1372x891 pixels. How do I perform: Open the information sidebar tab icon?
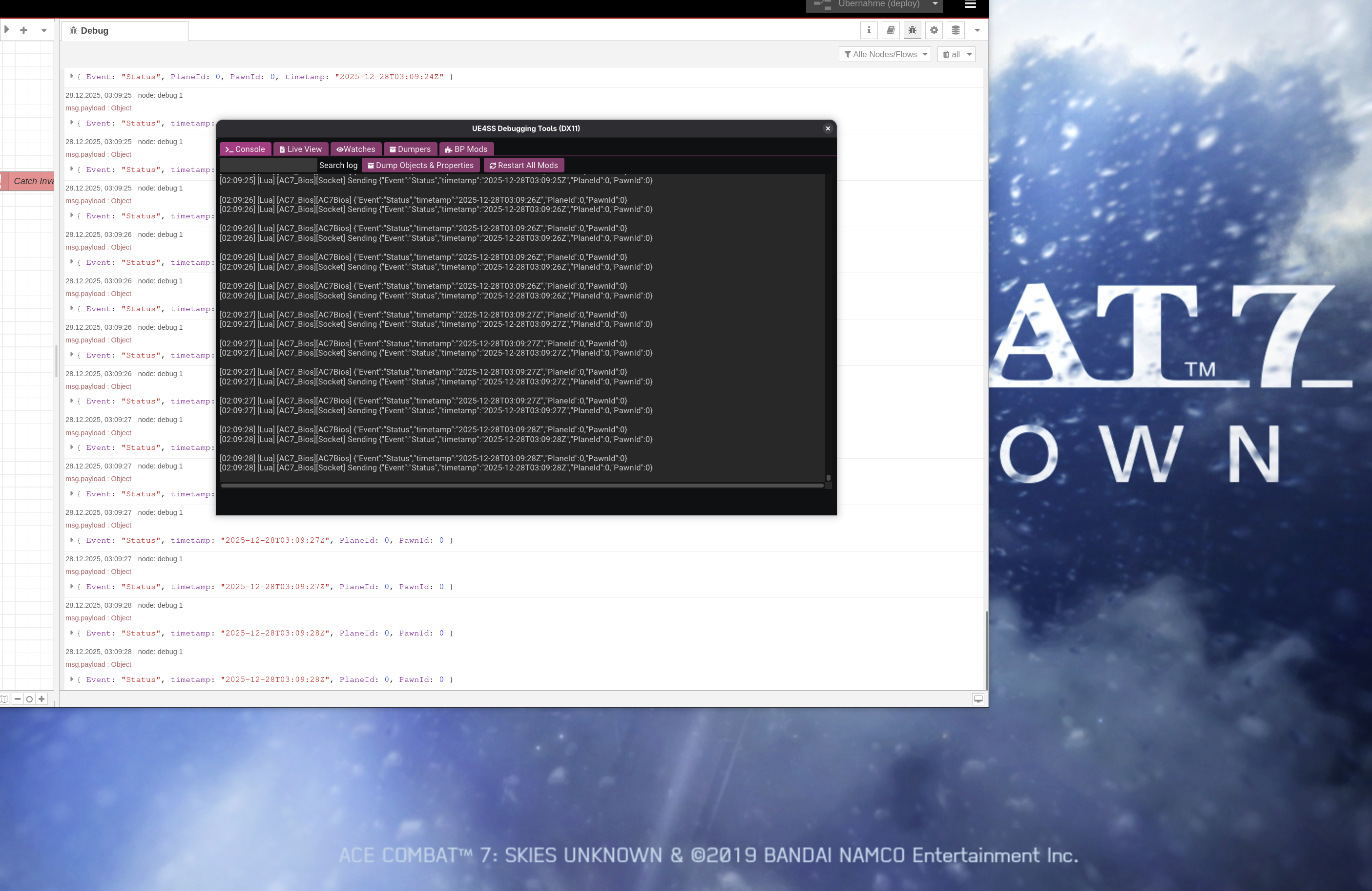869,30
